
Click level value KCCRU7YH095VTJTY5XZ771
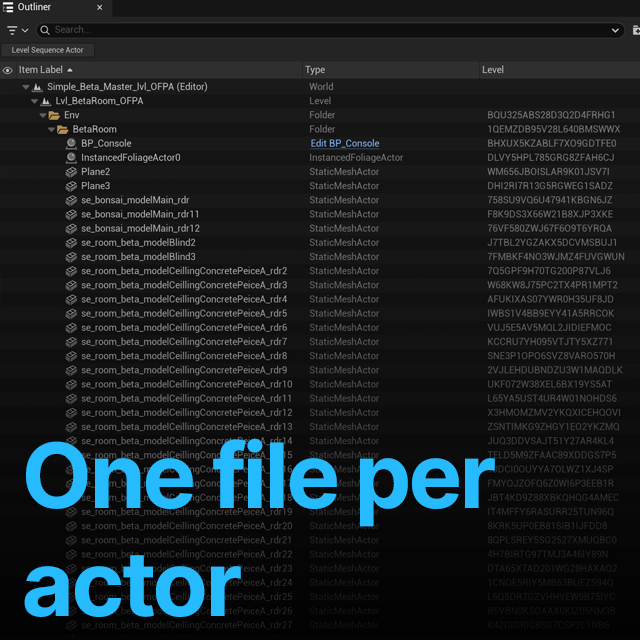tap(550, 342)
